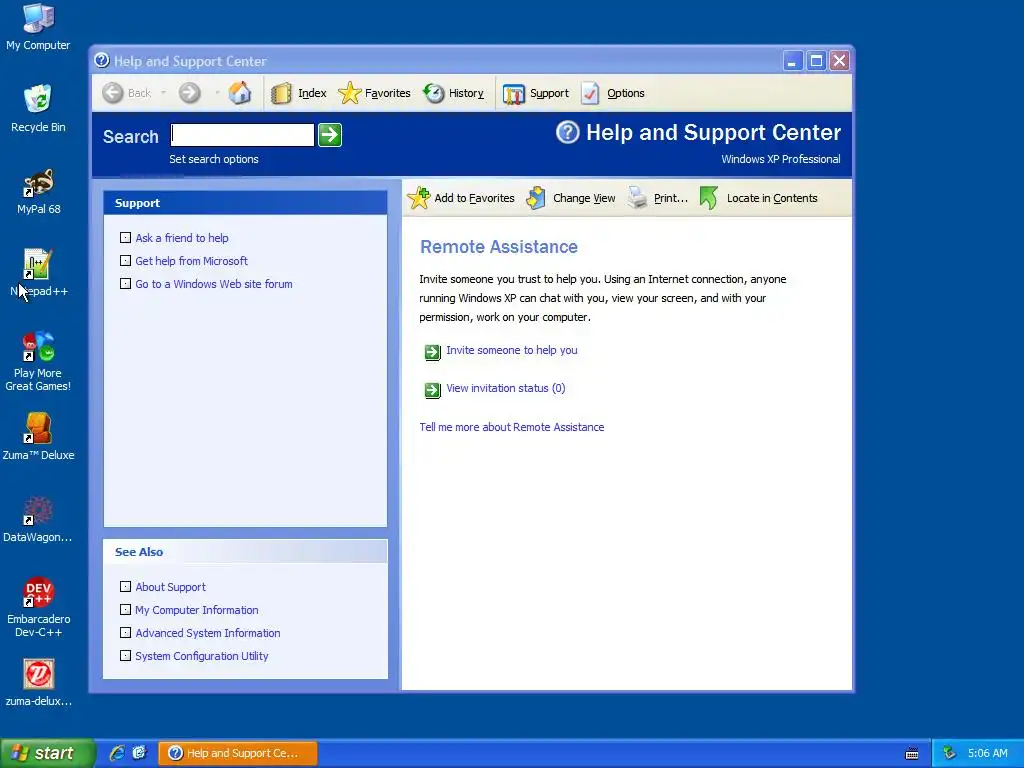
Task: Launch Internet Explorer from Quick Launch
Action: [117, 753]
